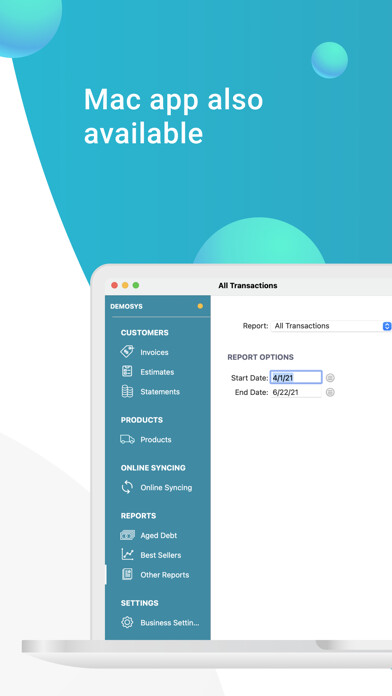Click the REPORT OPTIONS heading

[x=261, y=357]
